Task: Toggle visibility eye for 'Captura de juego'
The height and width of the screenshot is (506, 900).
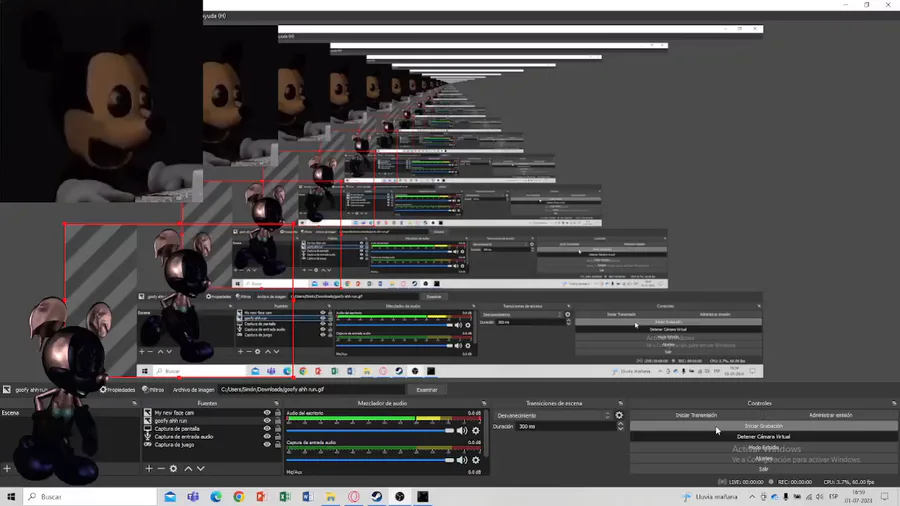Action: tap(267, 445)
